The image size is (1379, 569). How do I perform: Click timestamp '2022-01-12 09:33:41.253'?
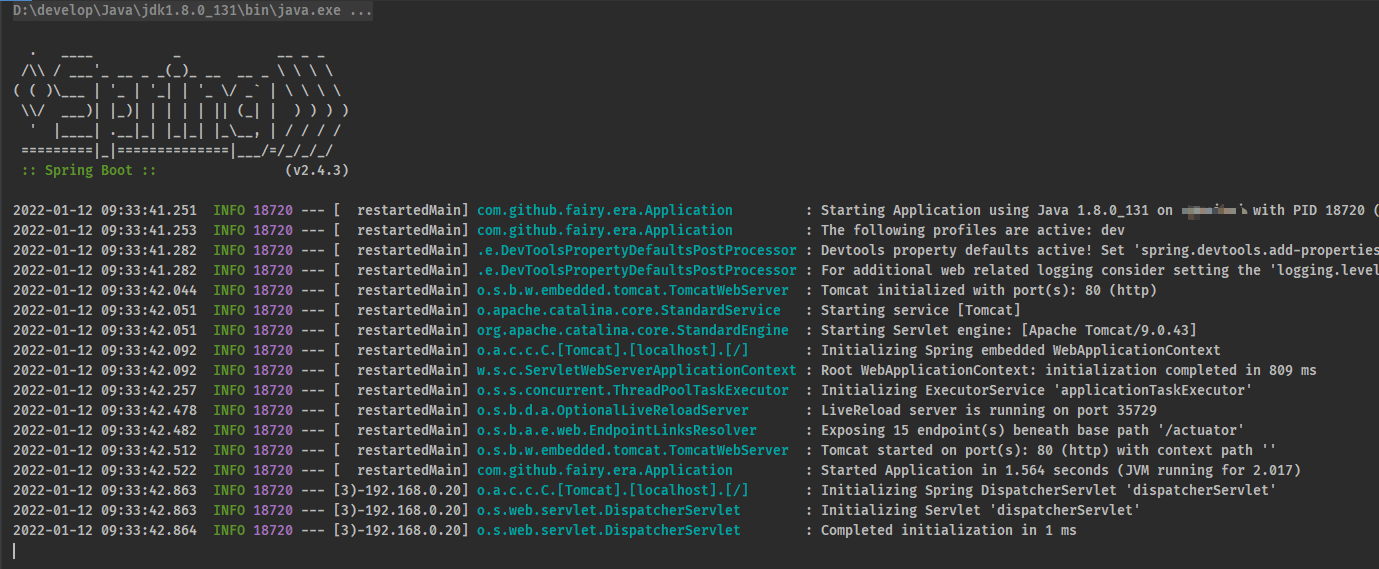[105, 230]
